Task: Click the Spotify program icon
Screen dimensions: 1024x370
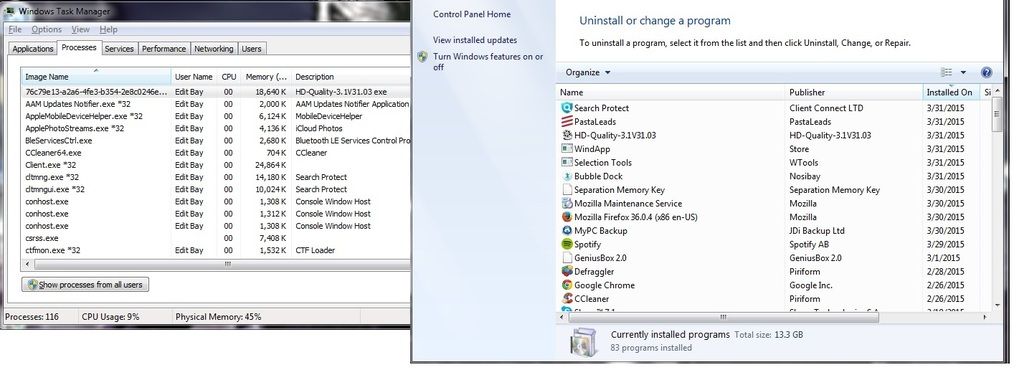Action: pos(567,244)
